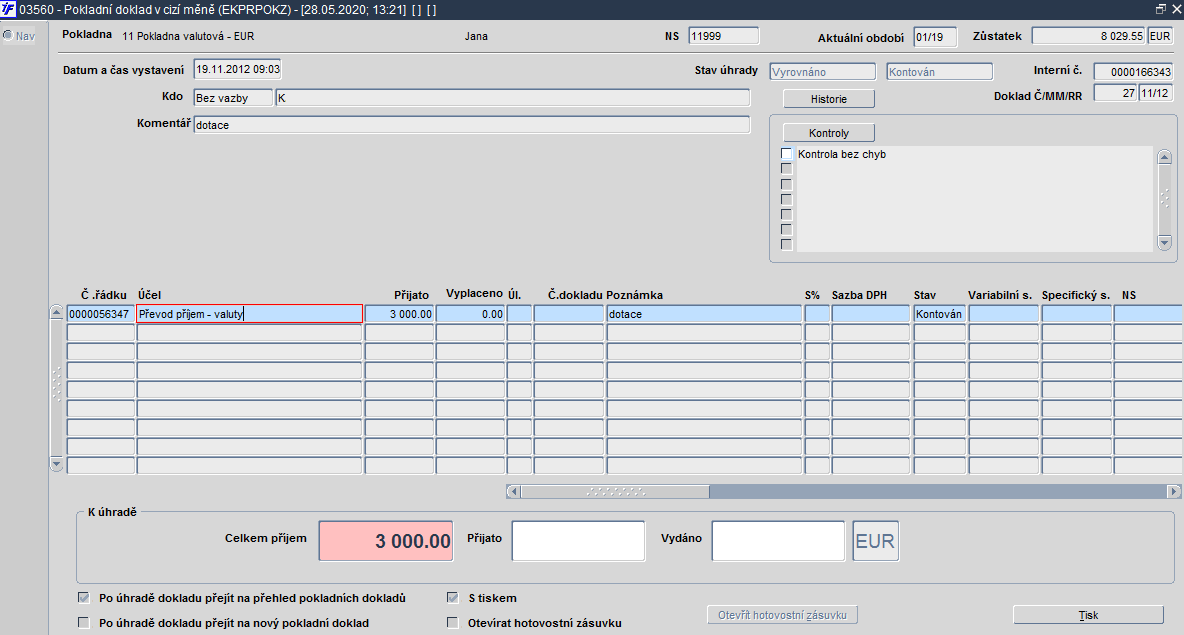Image resolution: width=1184 pixels, height=635 pixels.
Task: Click the rows table scroll up arrow
Action: coord(57,312)
